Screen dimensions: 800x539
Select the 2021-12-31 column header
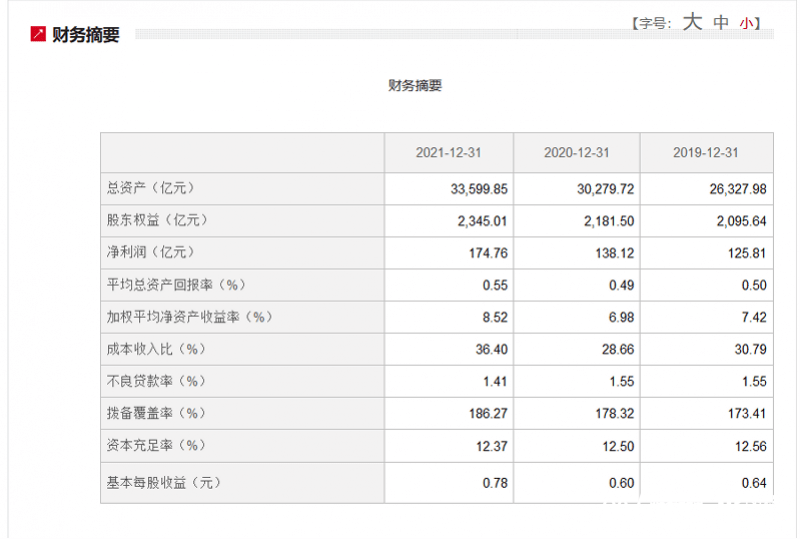pos(449,153)
